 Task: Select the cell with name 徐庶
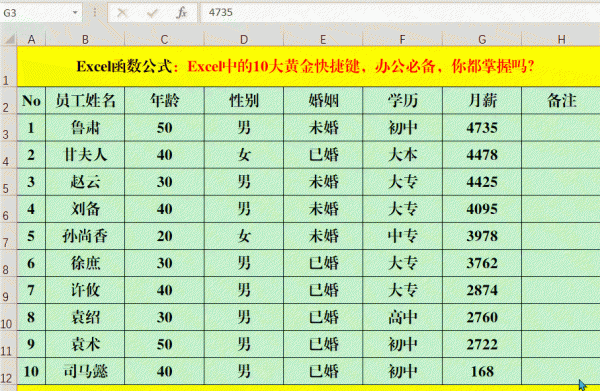[x=85, y=263]
